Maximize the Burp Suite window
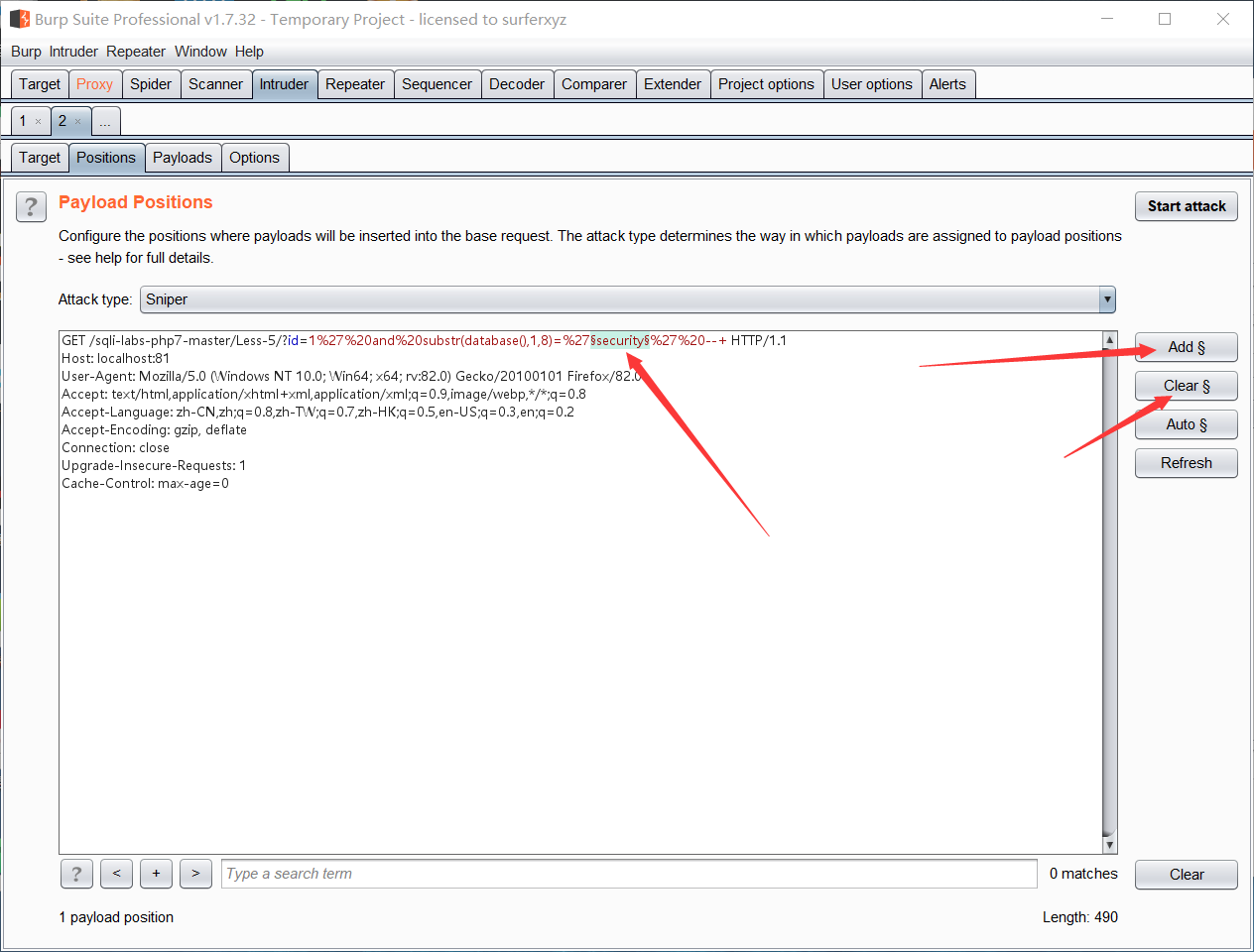 click(1165, 19)
